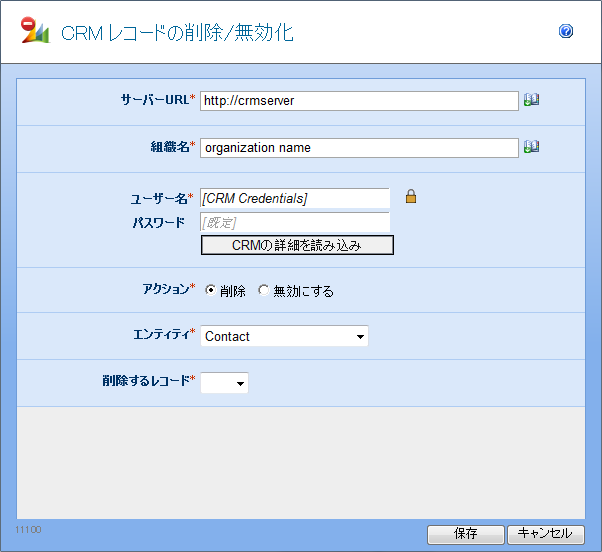
Task: Click the 削除するレコード field label
Action: pyautogui.click(x=144, y=381)
